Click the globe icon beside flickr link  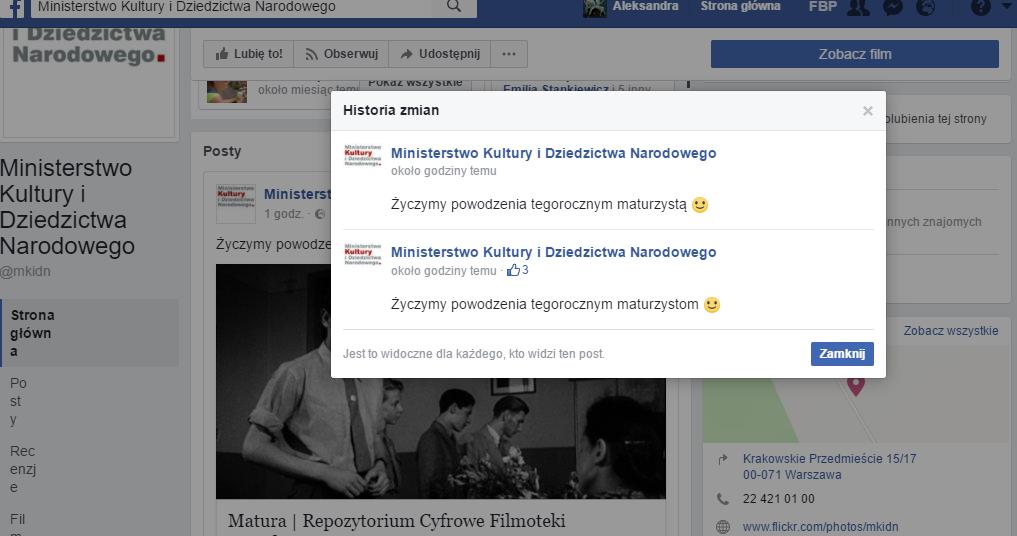click(x=723, y=527)
